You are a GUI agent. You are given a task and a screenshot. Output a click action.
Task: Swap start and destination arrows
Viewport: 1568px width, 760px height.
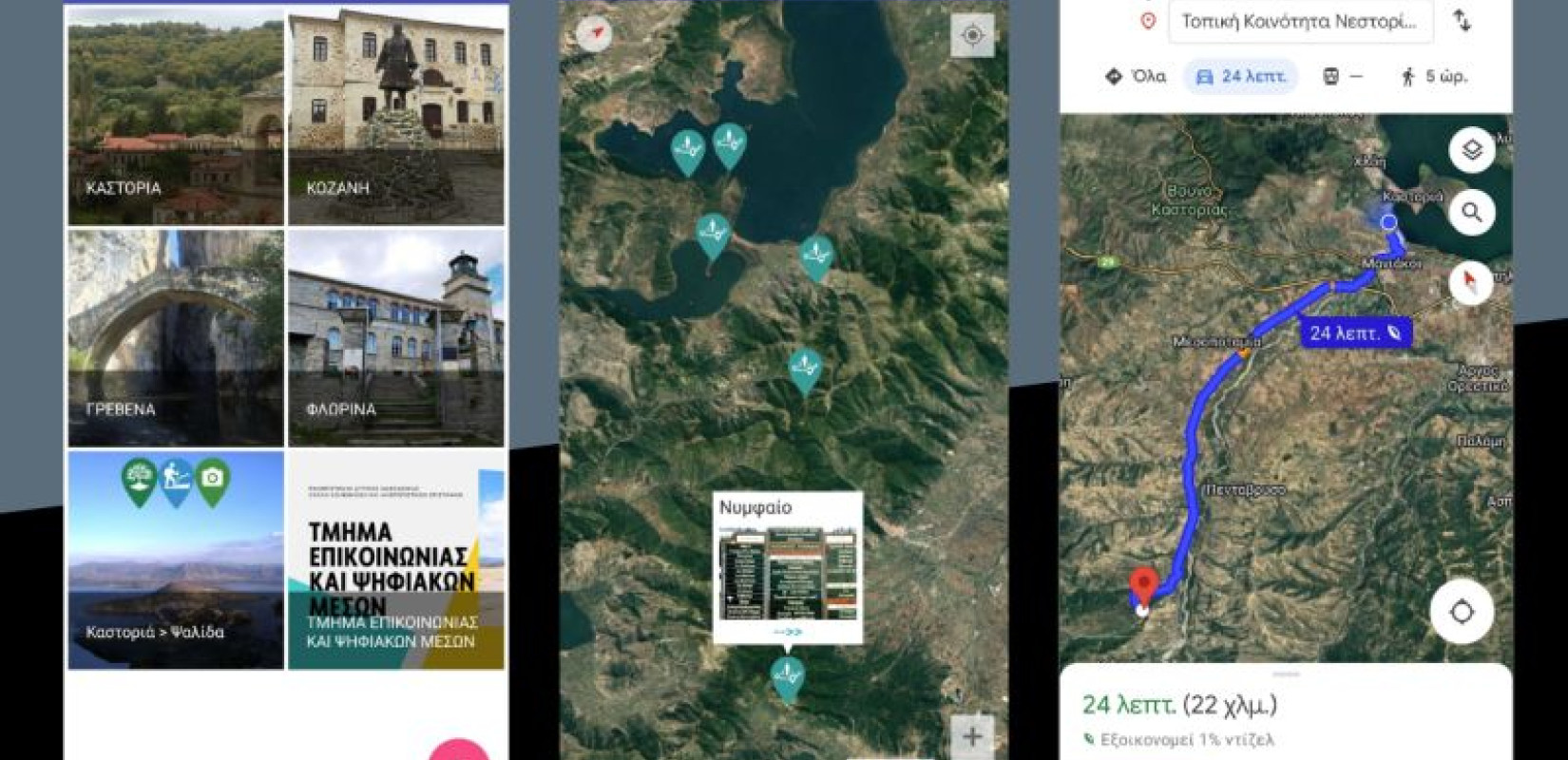(1463, 21)
